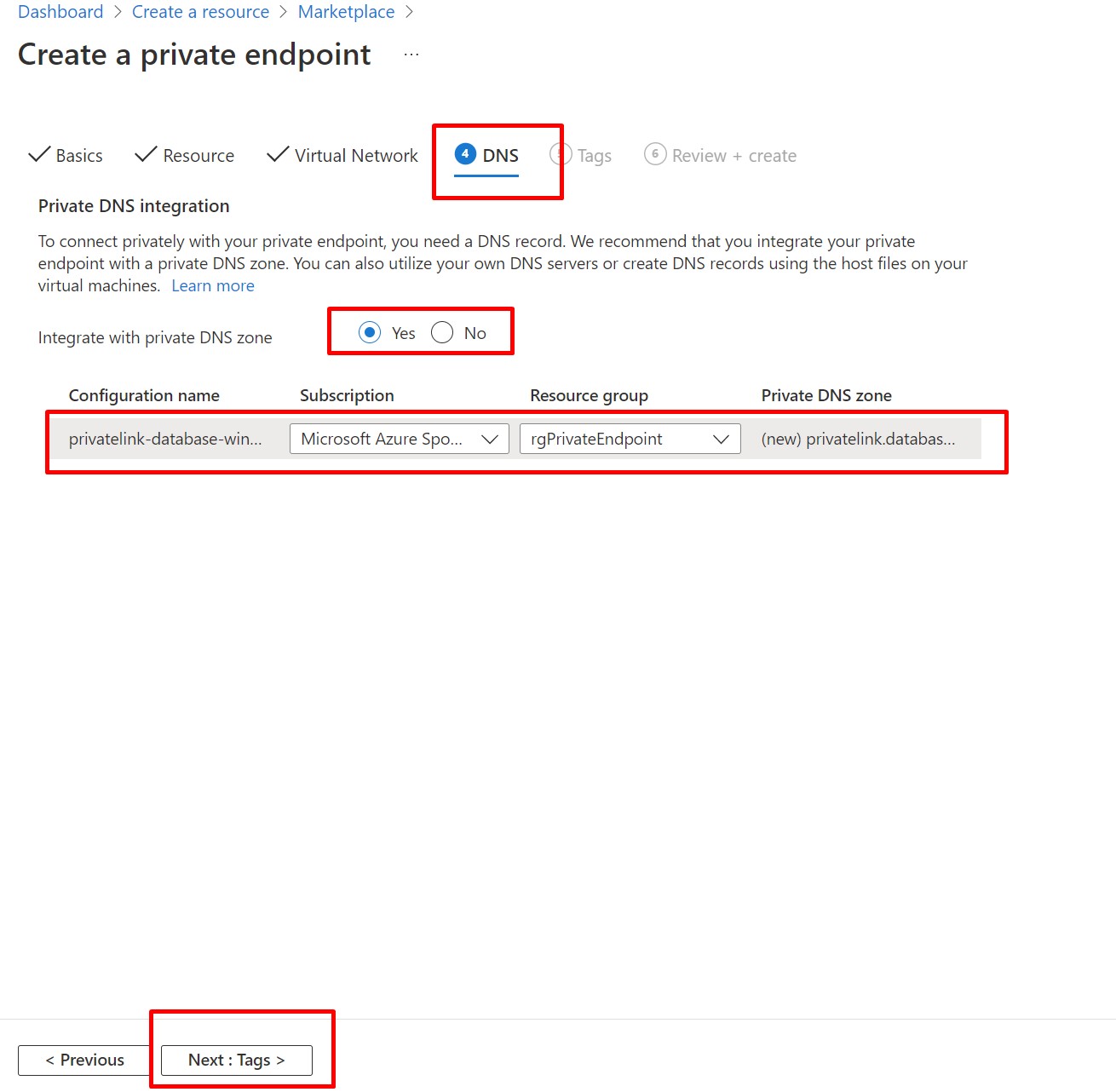
Task: Open the Learn more link
Action: [x=213, y=286]
